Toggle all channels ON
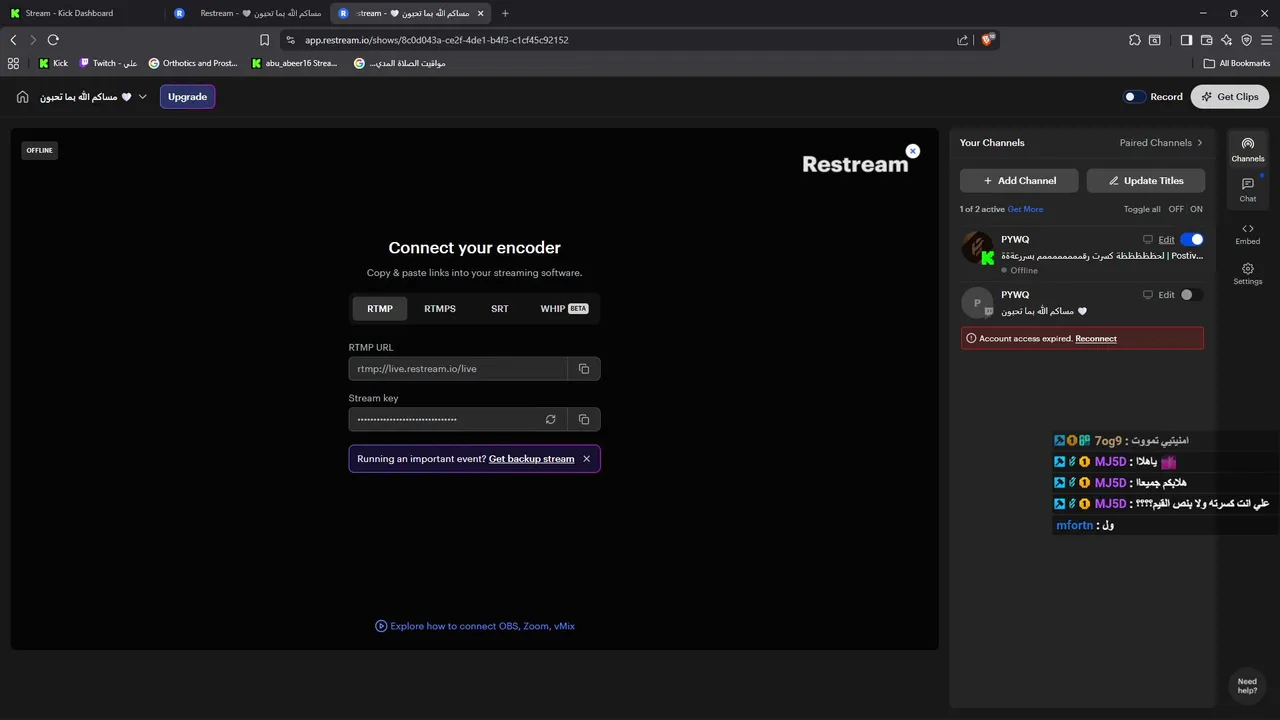The width and height of the screenshot is (1280, 720). [x=1196, y=209]
